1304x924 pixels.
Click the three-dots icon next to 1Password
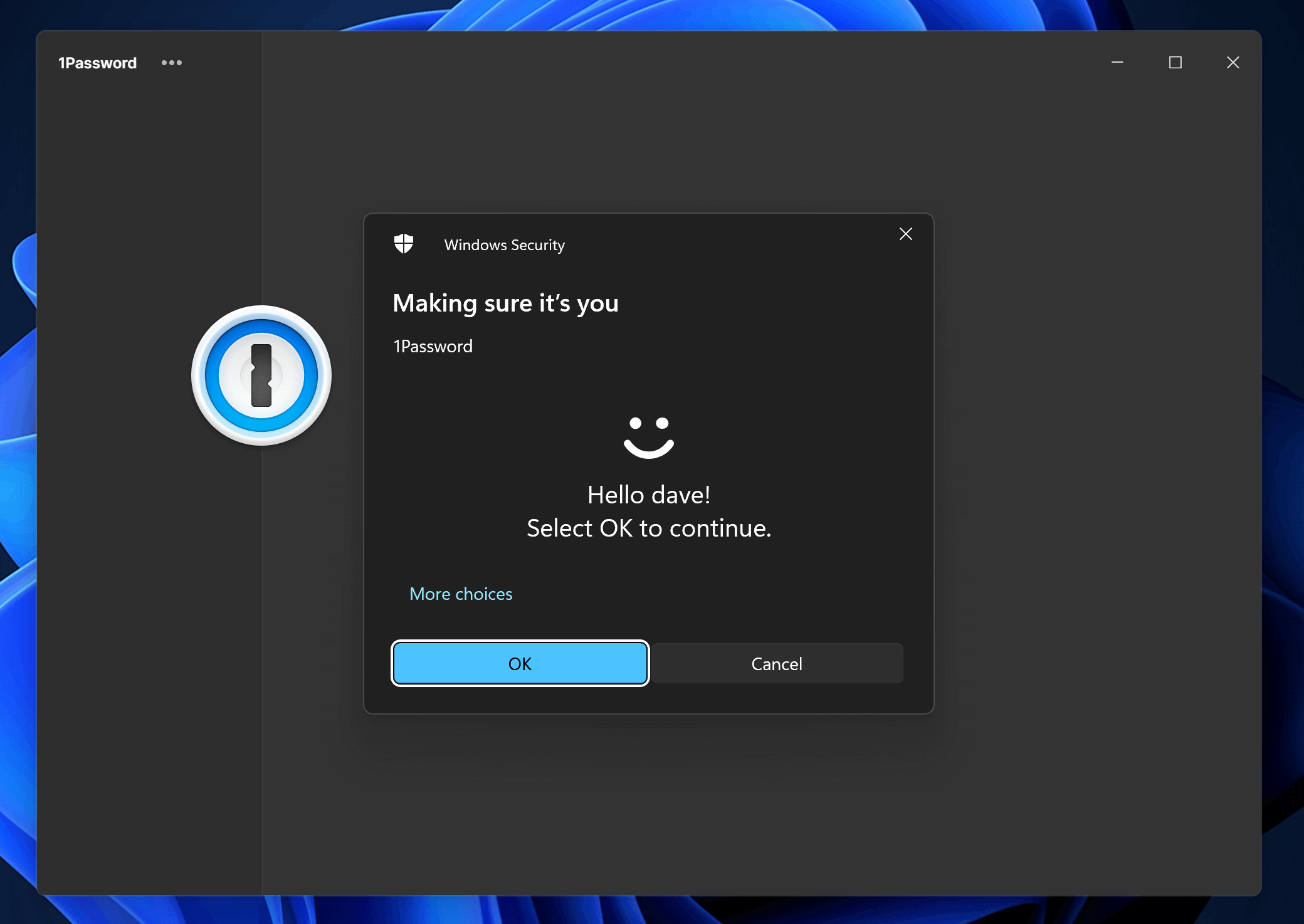[172, 62]
